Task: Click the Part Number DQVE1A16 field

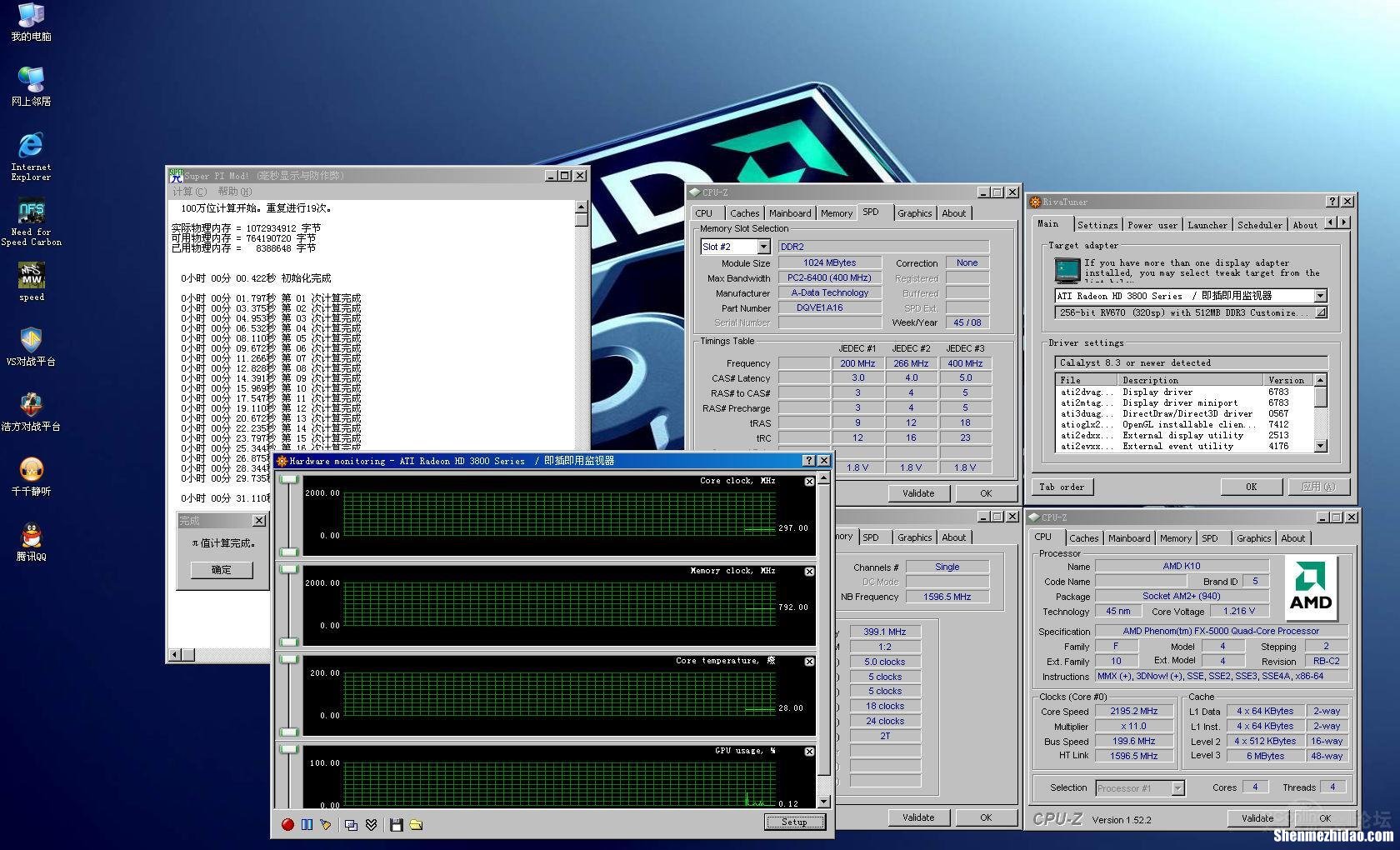Action: point(830,307)
